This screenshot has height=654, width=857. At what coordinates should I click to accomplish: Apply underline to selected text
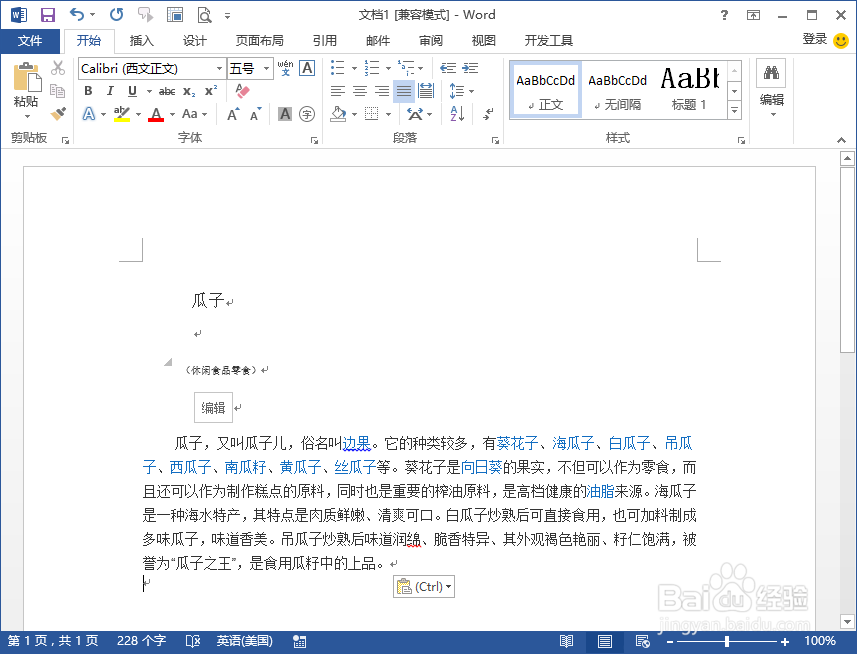[131, 90]
